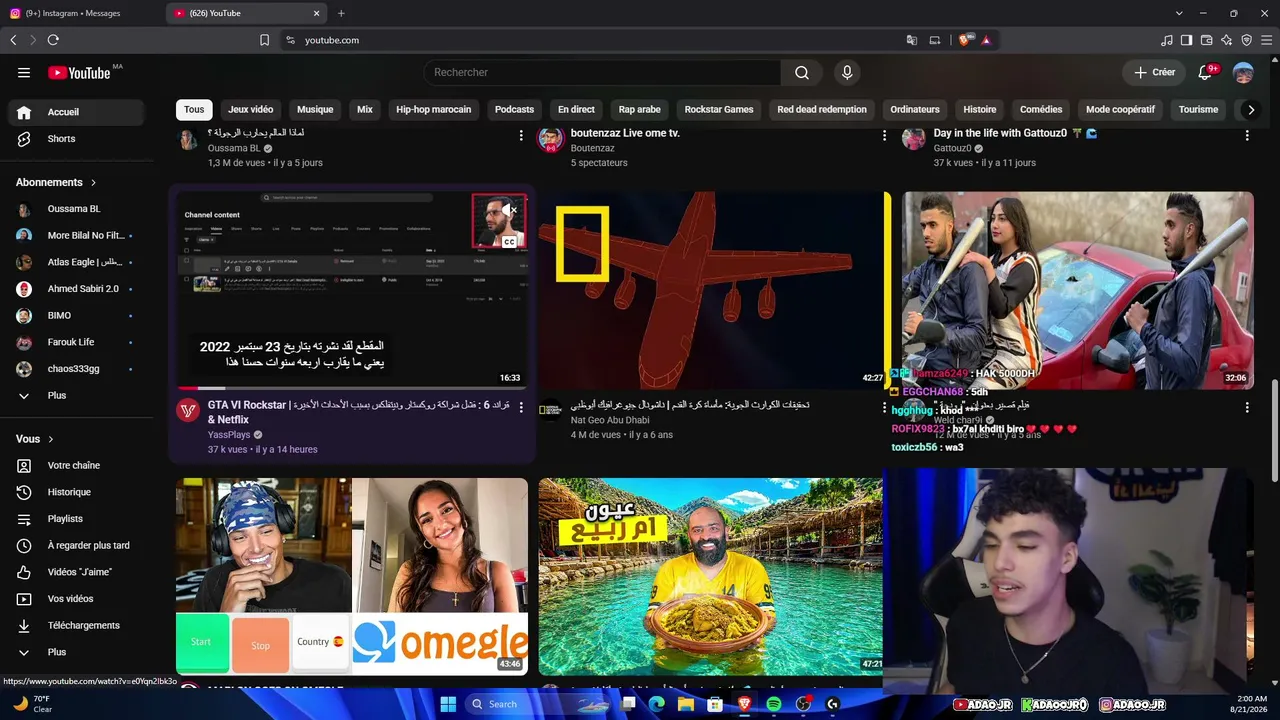Open Spotify from the taskbar
Screen dimensions: 1280x720
[774, 704]
